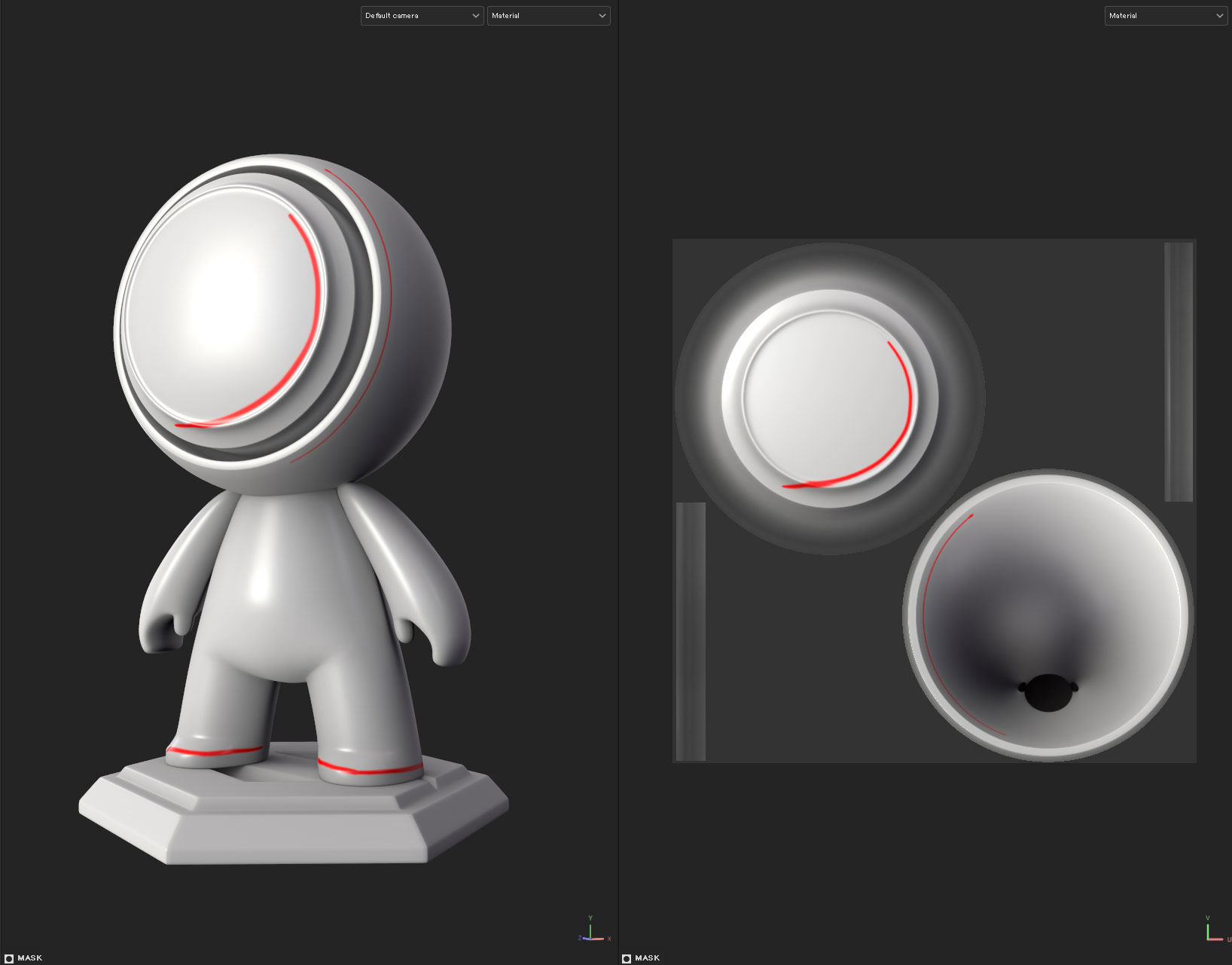Viewport: 1232px width, 965px height.
Task: Click the MASK label in 3D viewport
Action: [30, 958]
